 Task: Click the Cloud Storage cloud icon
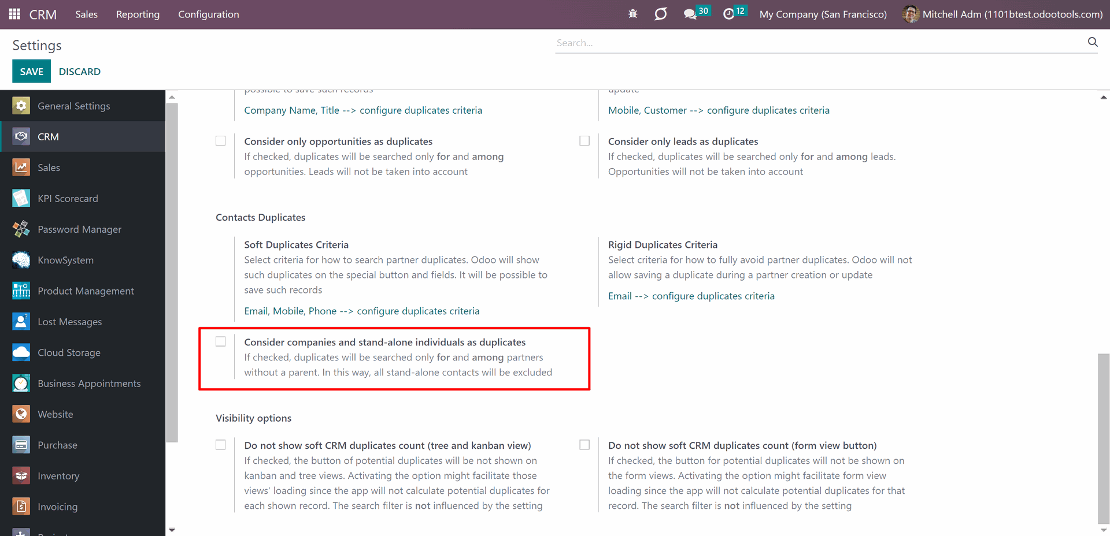coord(21,353)
